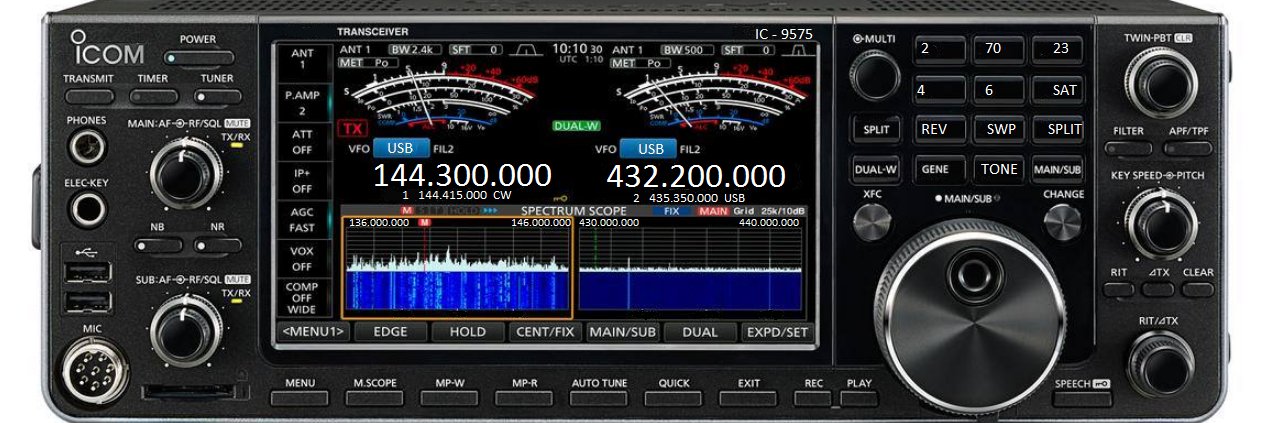Image resolution: width=1269 pixels, height=423 pixels.
Task: Toggle the TRANSMIT button
Action: click(89, 97)
